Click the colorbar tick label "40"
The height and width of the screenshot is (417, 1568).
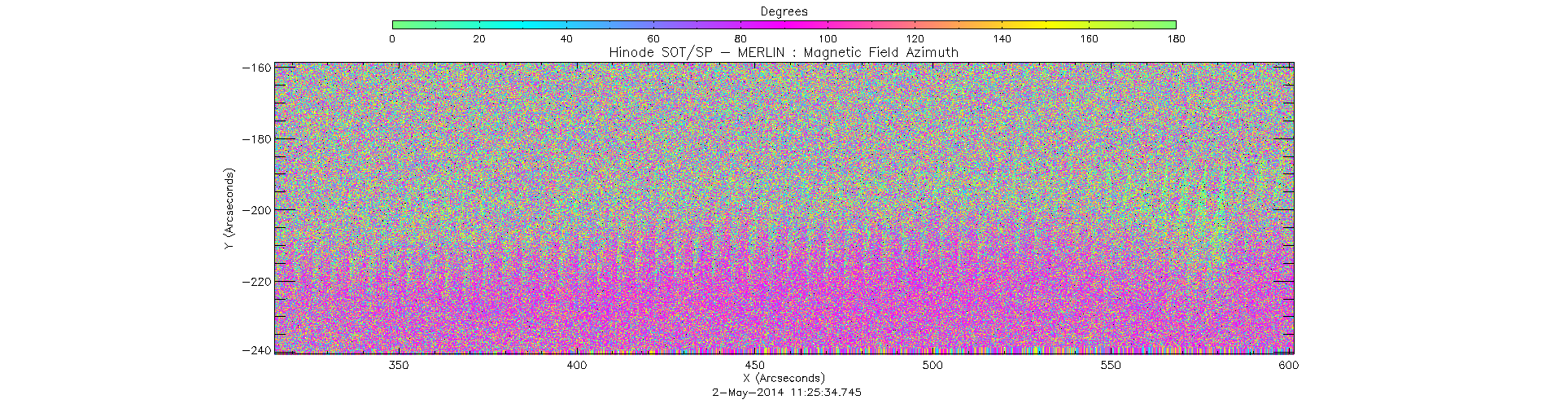coord(566,39)
